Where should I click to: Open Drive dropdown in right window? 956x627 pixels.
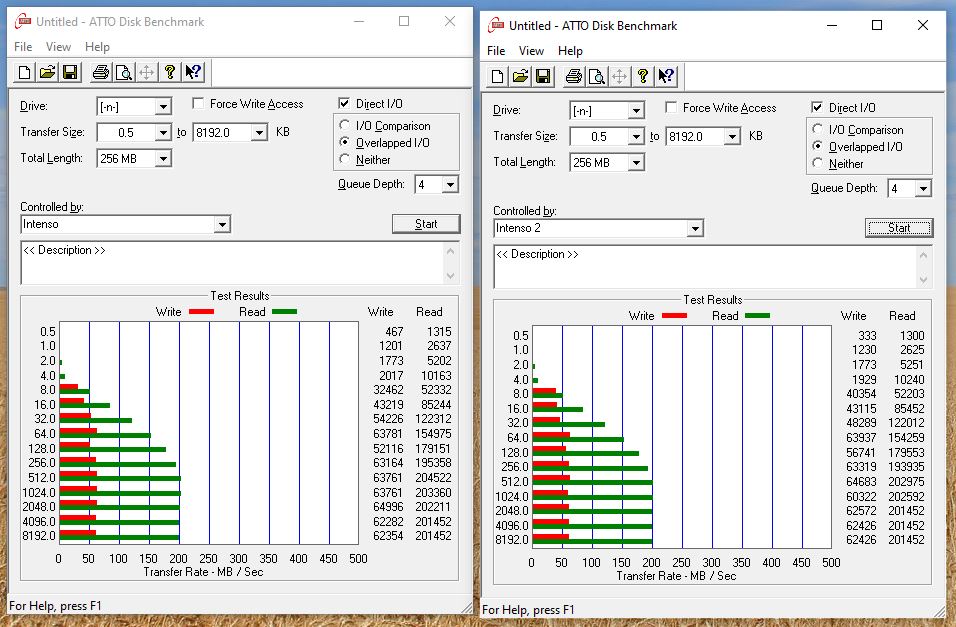pyautogui.click(x=636, y=110)
